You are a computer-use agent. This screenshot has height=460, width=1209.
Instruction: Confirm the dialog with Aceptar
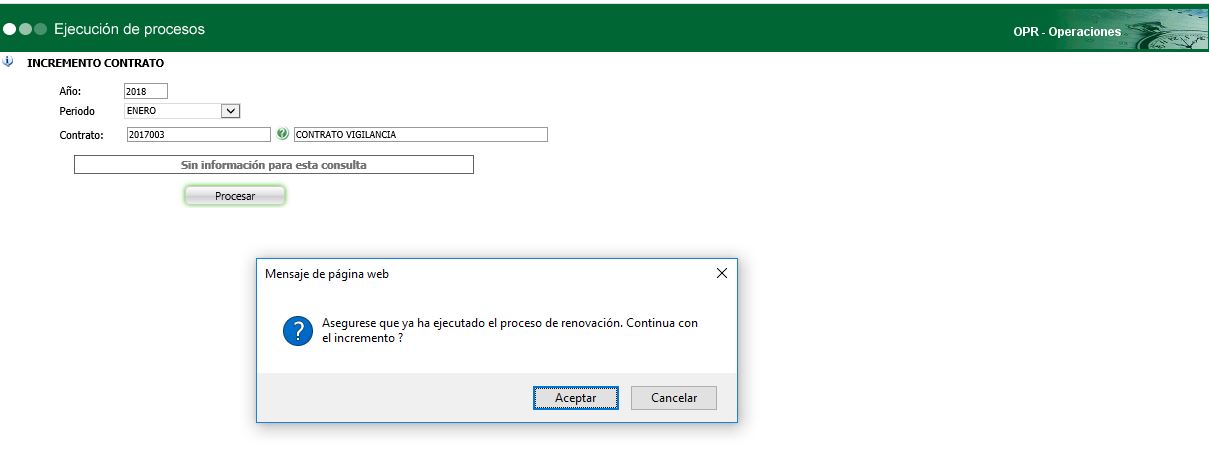pyautogui.click(x=575, y=398)
